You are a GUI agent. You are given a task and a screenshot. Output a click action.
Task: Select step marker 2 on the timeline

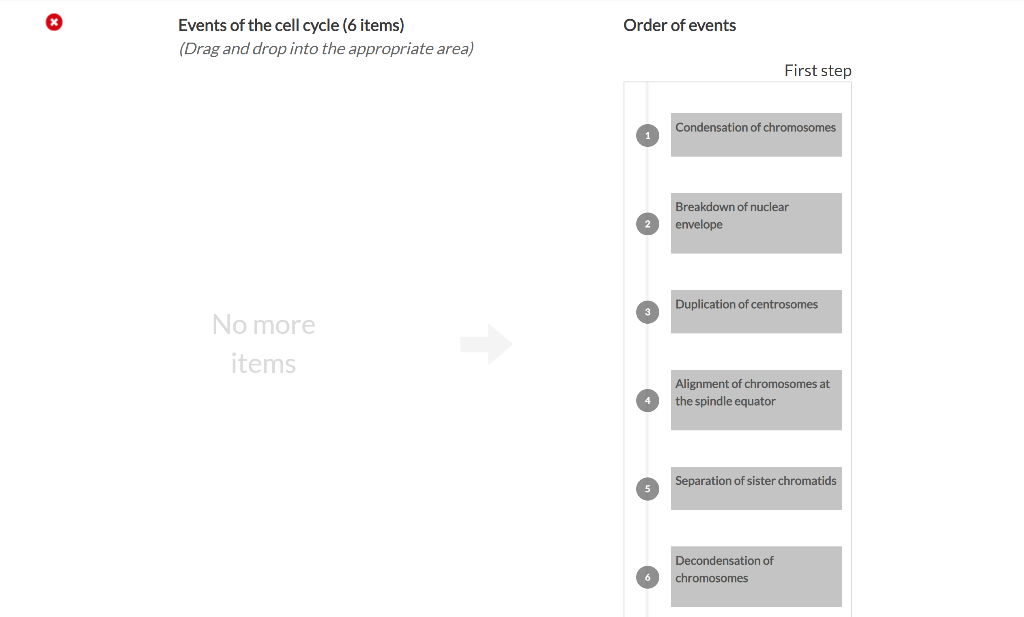click(x=647, y=223)
